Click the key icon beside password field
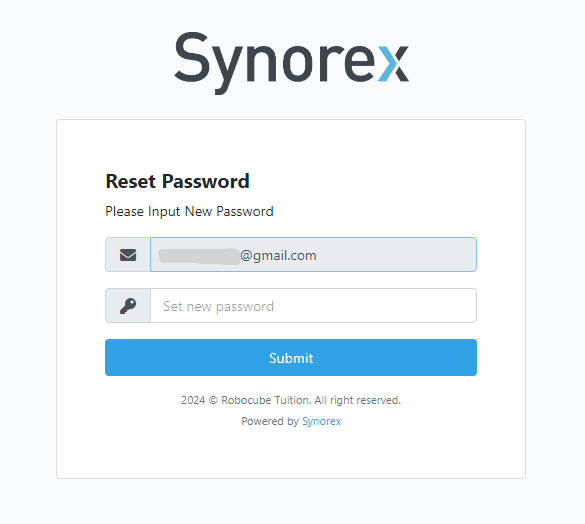This screenshot has height=524, width=585. [128, 306]
